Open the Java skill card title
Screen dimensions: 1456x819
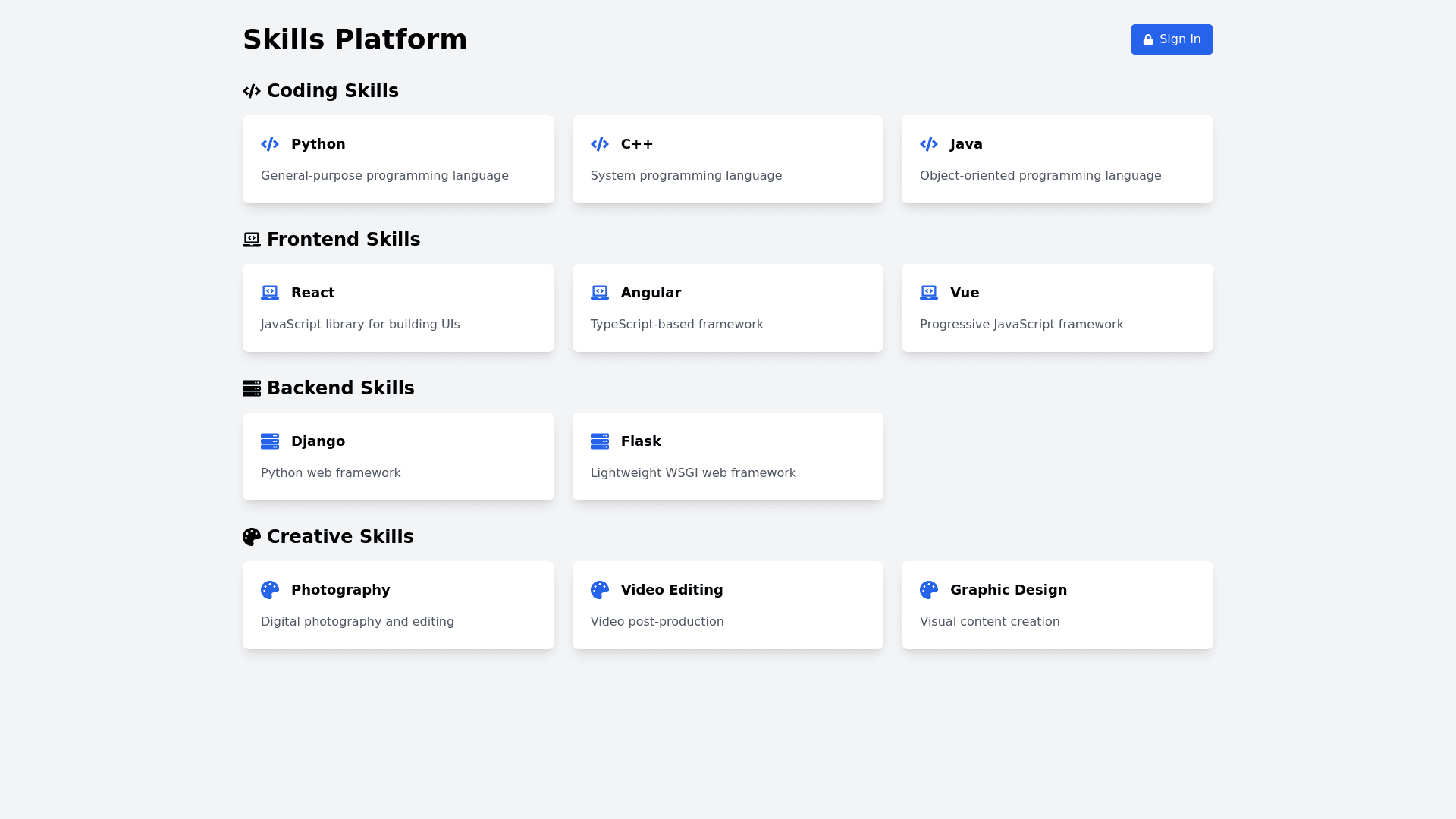(x=966, y=144)
